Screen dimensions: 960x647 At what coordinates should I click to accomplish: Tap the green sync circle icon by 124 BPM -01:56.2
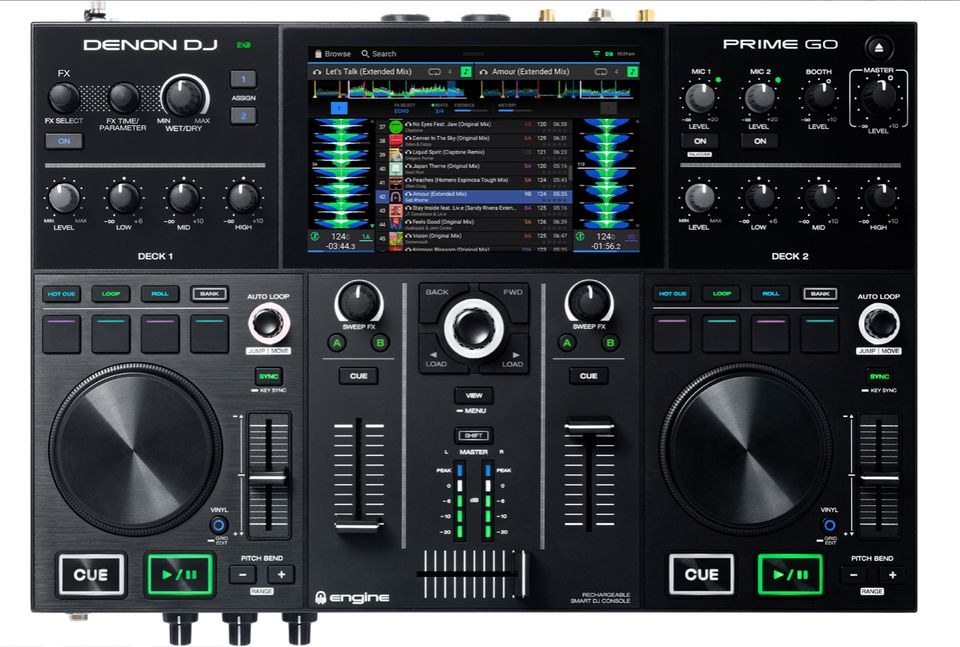[x=580, y=236]
